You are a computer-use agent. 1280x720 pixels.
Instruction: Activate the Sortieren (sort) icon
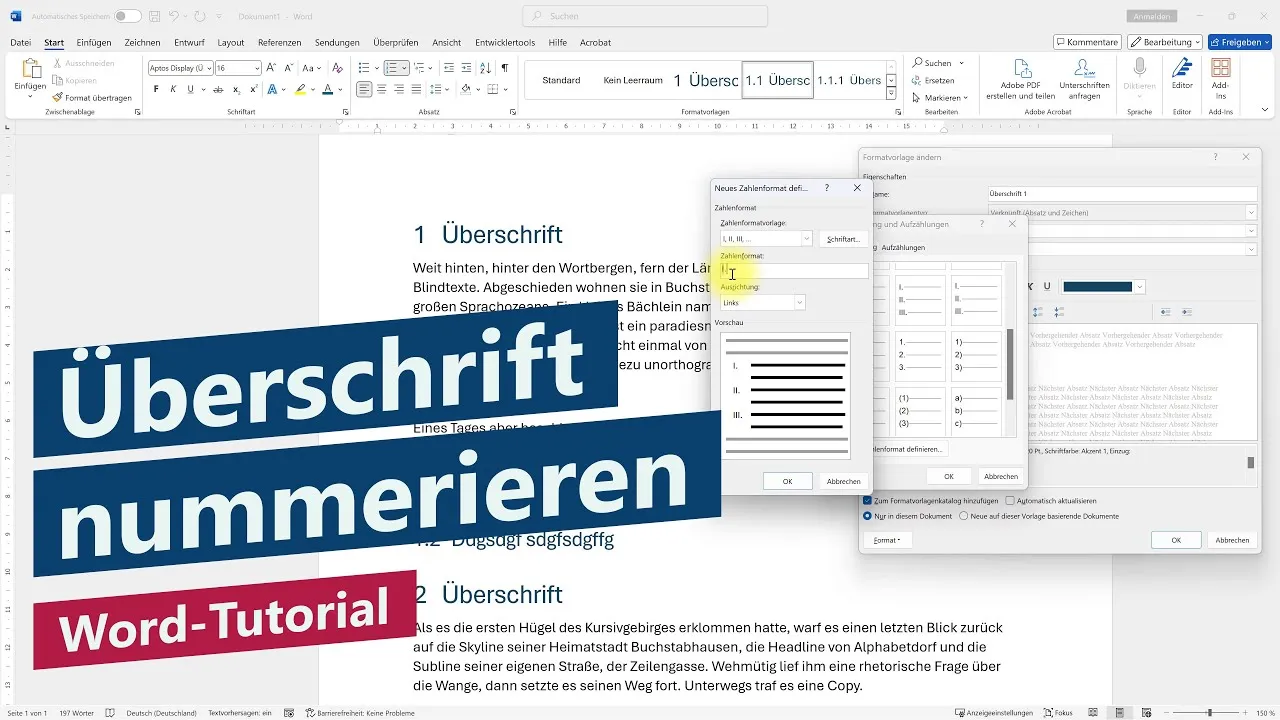486,69
